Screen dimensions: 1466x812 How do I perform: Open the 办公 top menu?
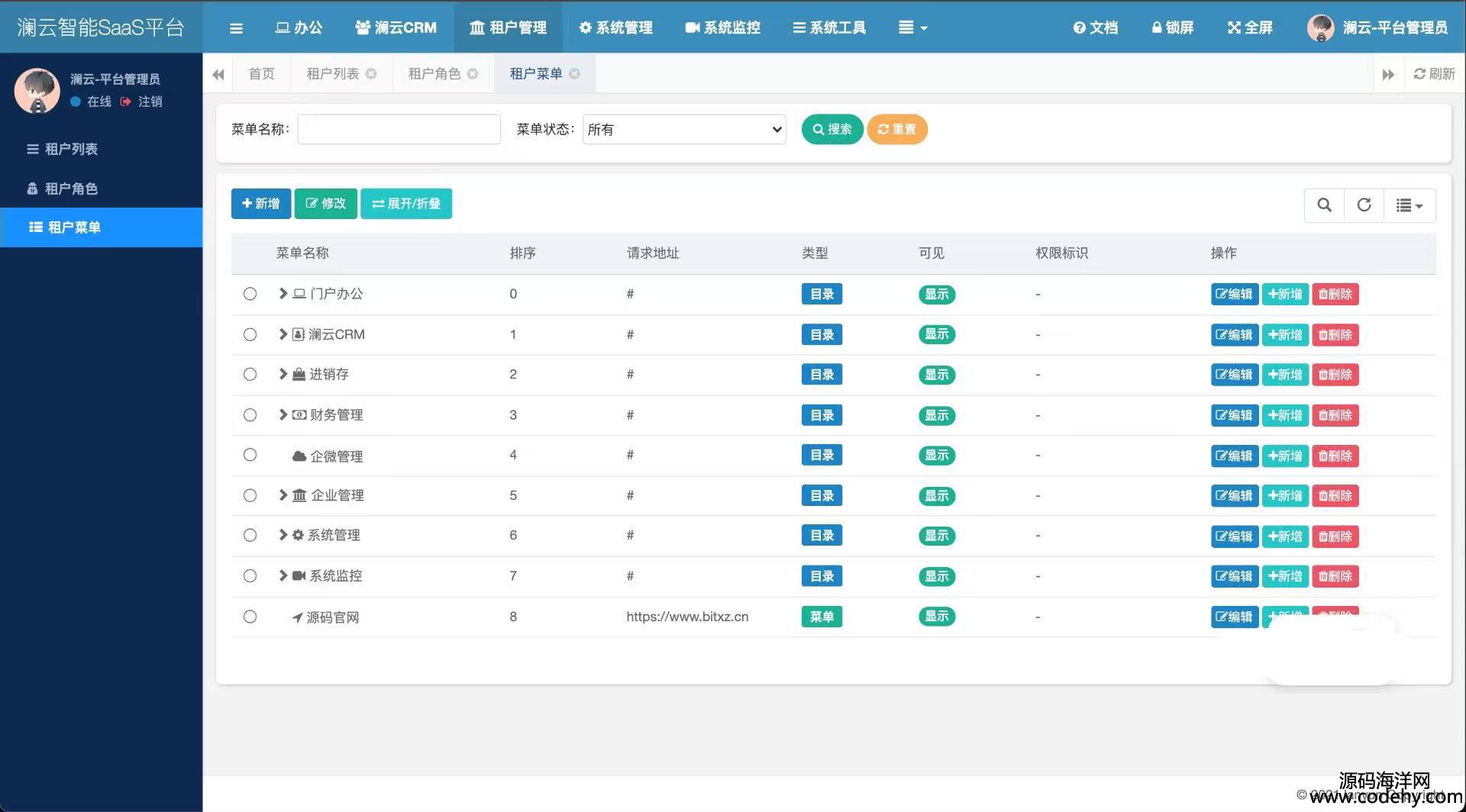(299, 28)
